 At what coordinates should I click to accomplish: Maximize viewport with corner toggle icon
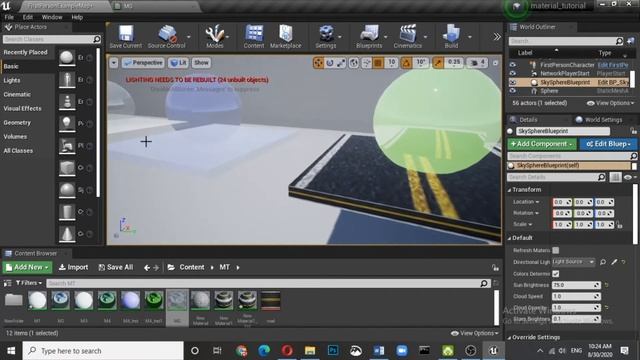pos(496,63)
